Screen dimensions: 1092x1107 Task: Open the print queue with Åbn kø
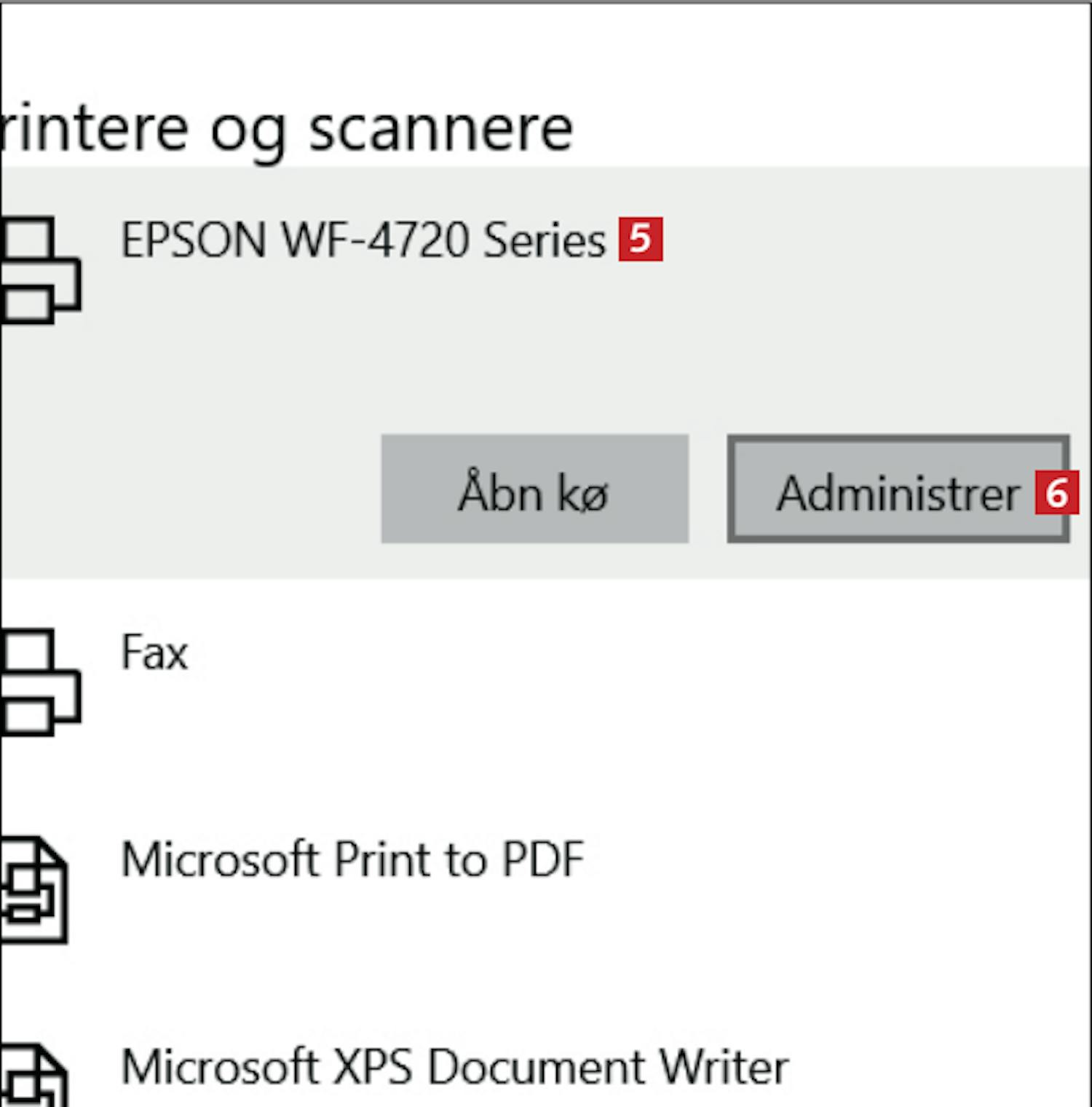tap(535, 489)
